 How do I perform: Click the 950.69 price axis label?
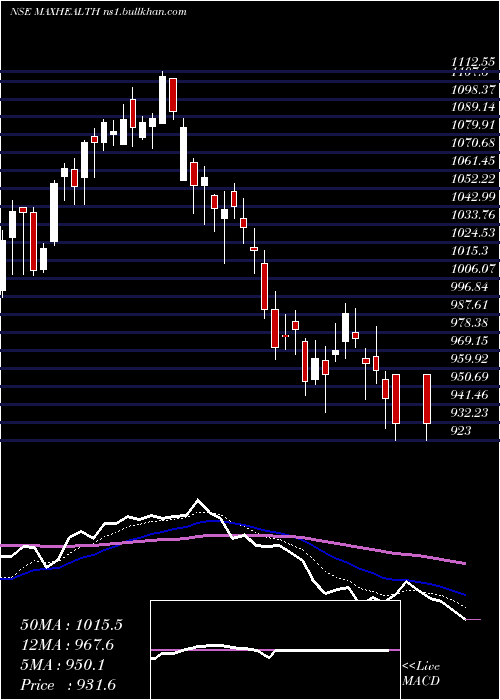(470, 377)
